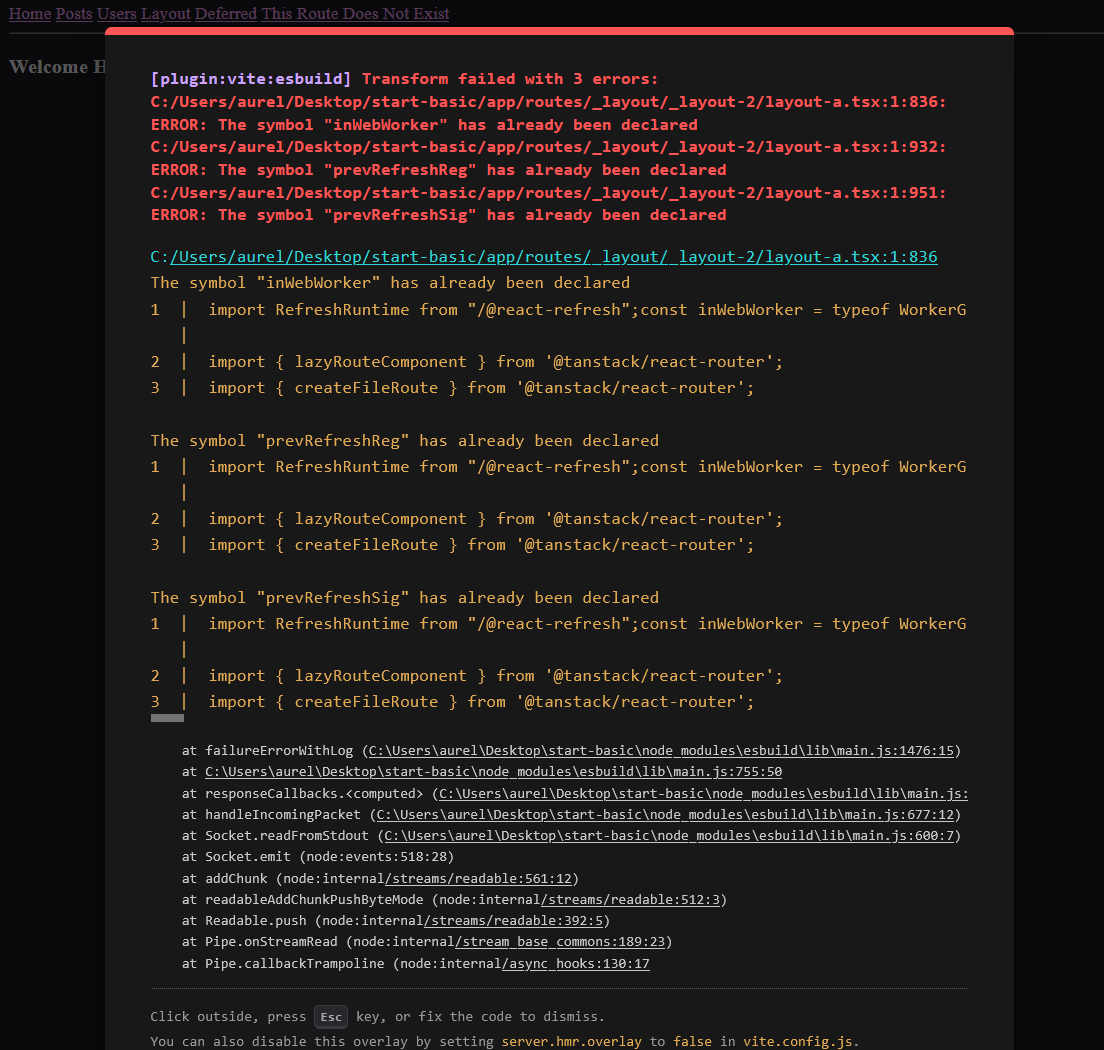1104x1050 pixels.
Task: Open main.js:600:7 readFromStdout link
Action: (x=669, y=836)
